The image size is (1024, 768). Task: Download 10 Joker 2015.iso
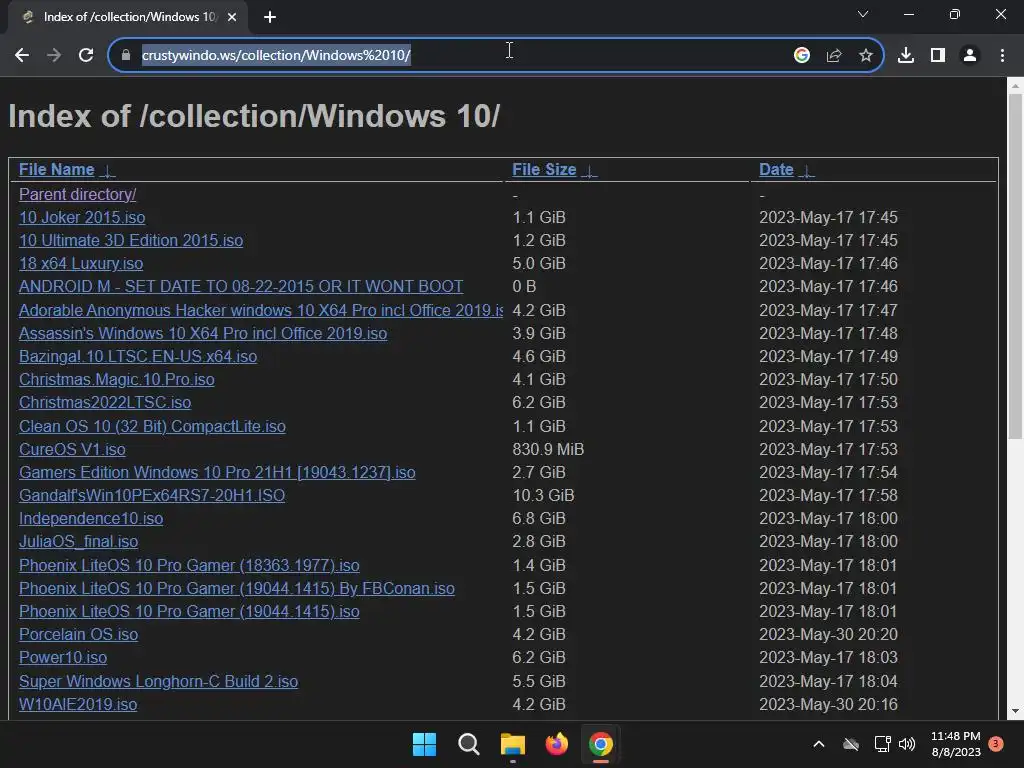pyautogui.click(x=82, y=217)
